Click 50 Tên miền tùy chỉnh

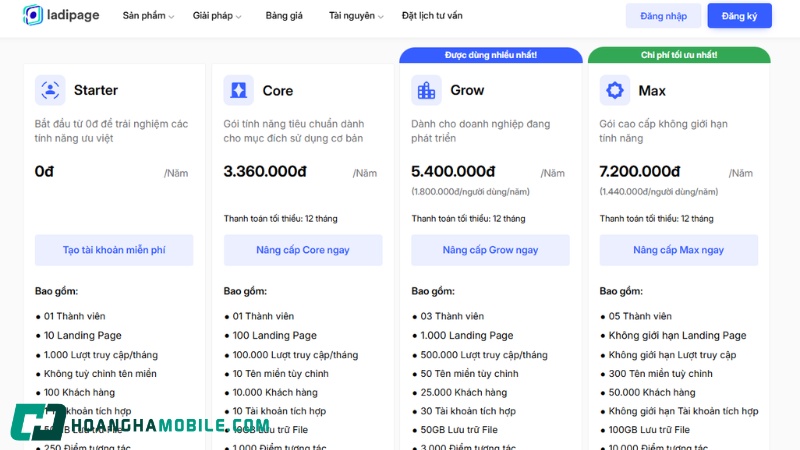pos(469,373)
